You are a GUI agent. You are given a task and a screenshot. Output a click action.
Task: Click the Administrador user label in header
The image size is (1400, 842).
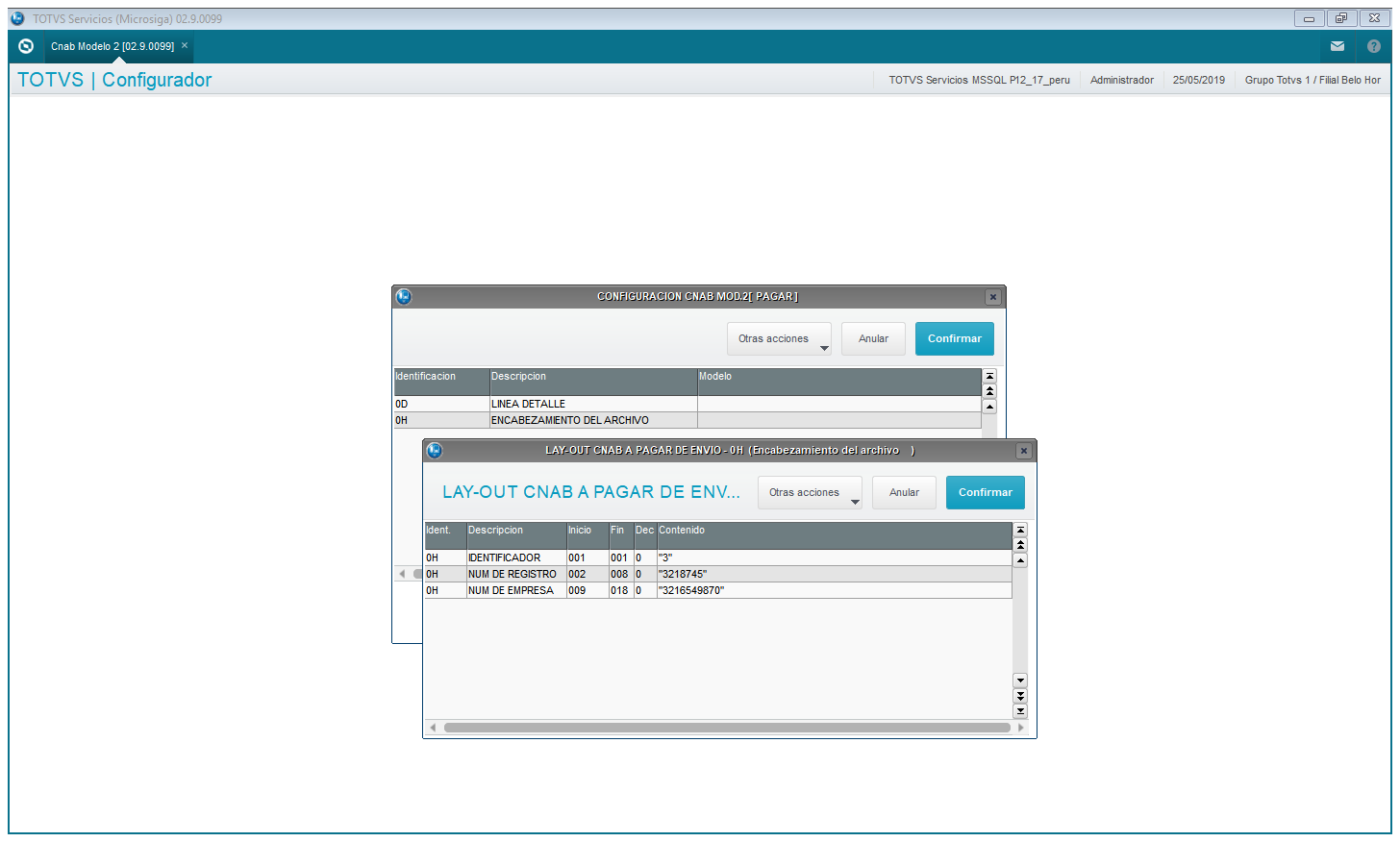(1121, 80)
